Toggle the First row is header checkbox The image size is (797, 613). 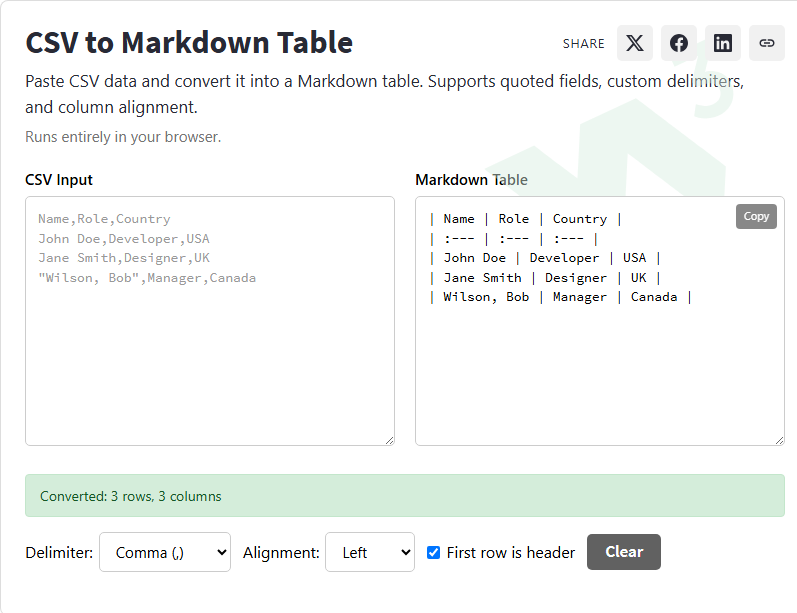(x=434, y=553)
